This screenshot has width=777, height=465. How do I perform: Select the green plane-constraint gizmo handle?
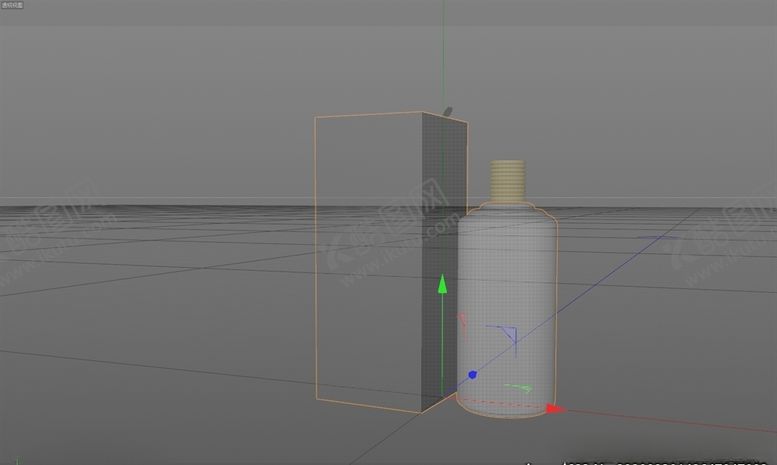coord(518,388)
